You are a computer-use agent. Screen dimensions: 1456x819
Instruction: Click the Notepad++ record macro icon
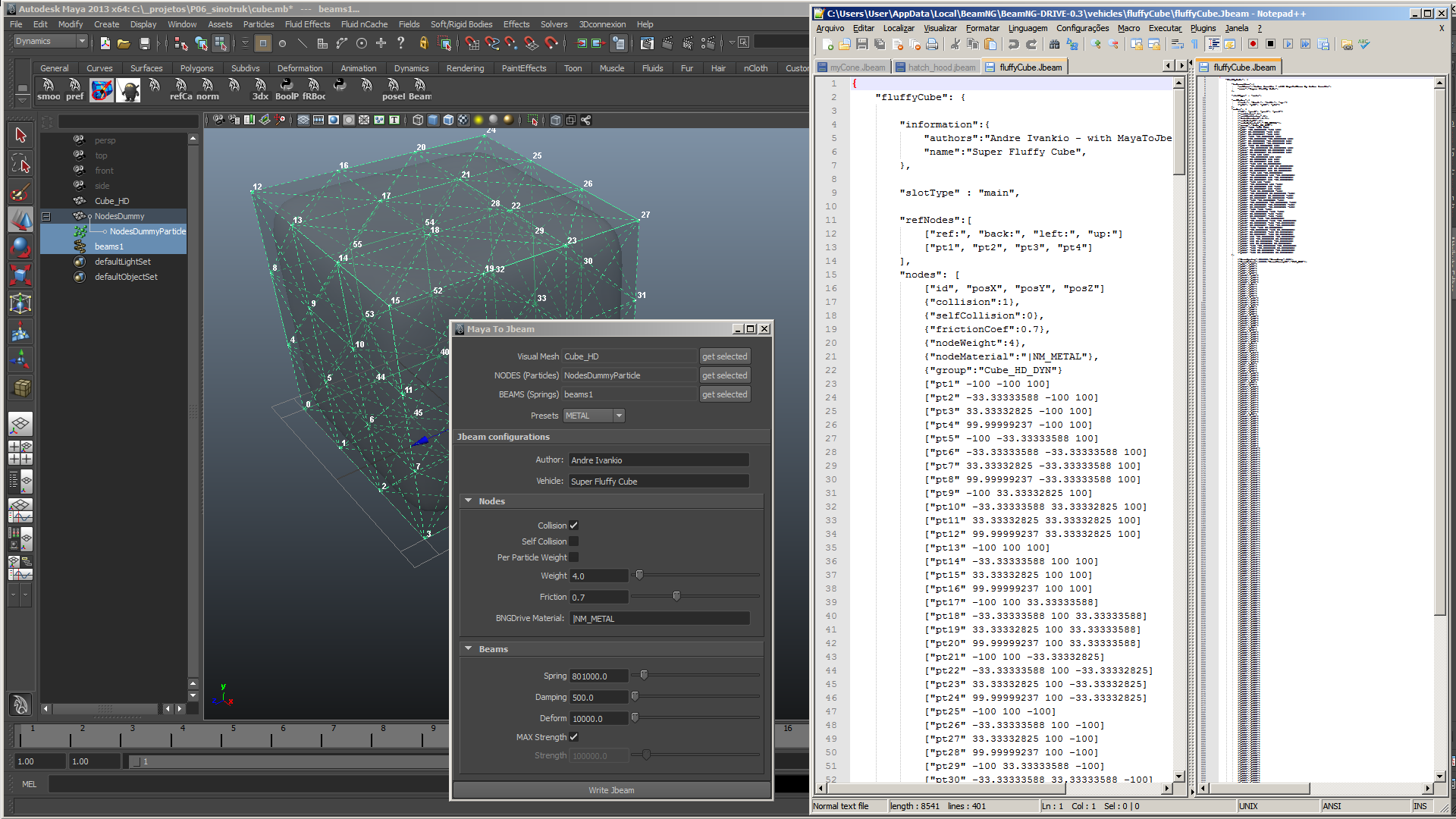click(1253, 45)
